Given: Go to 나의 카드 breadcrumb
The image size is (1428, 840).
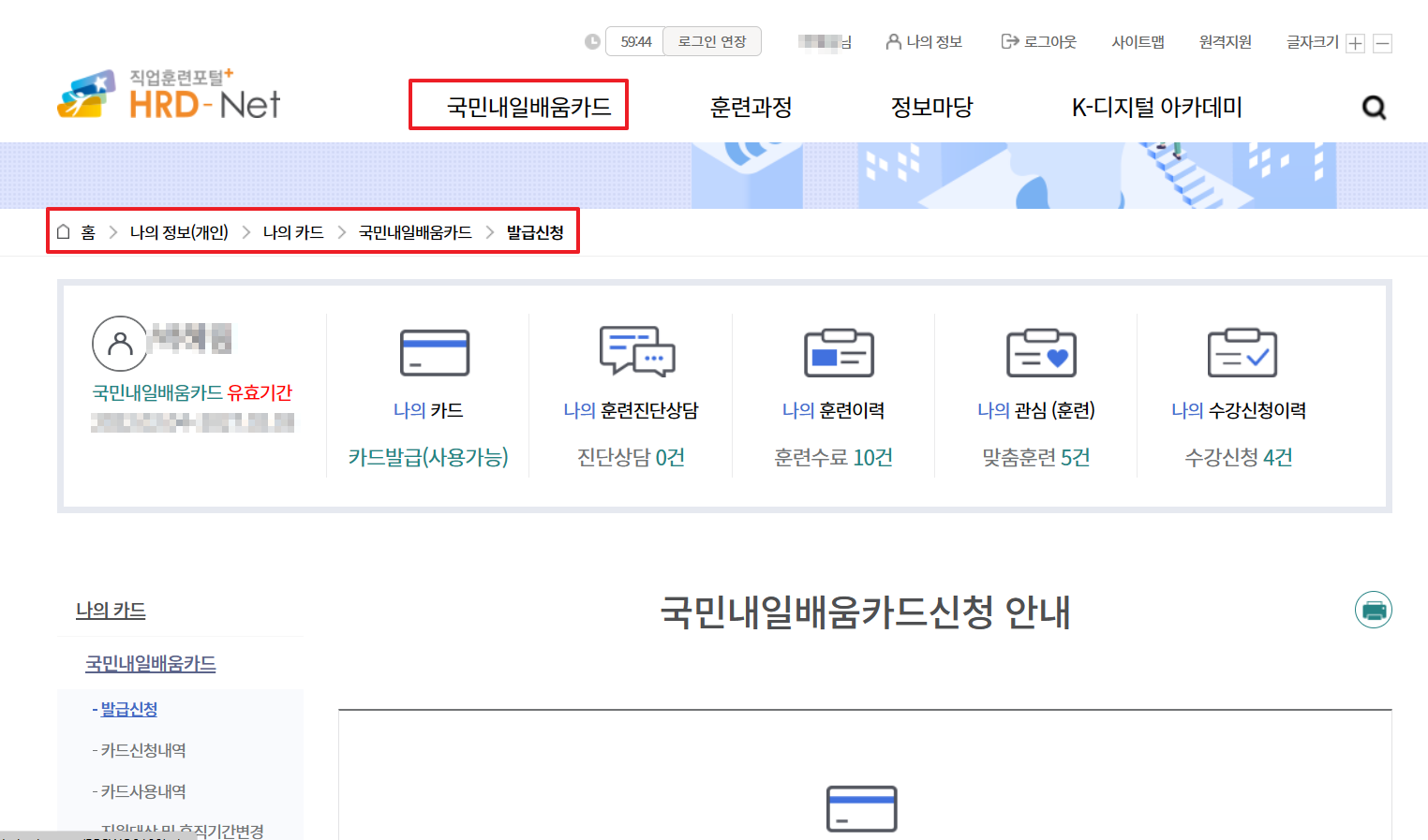Looking at the screenshot, I should point(293,232).
